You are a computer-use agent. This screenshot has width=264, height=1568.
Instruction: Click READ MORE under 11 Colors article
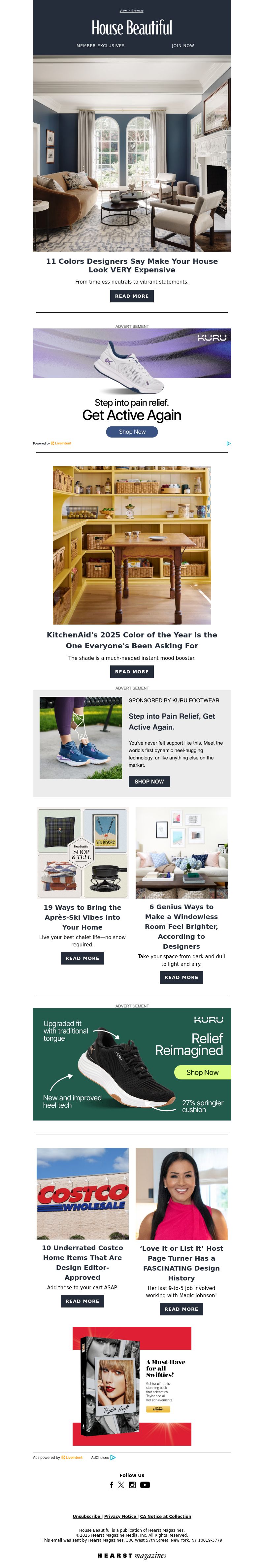pos(132,296)
